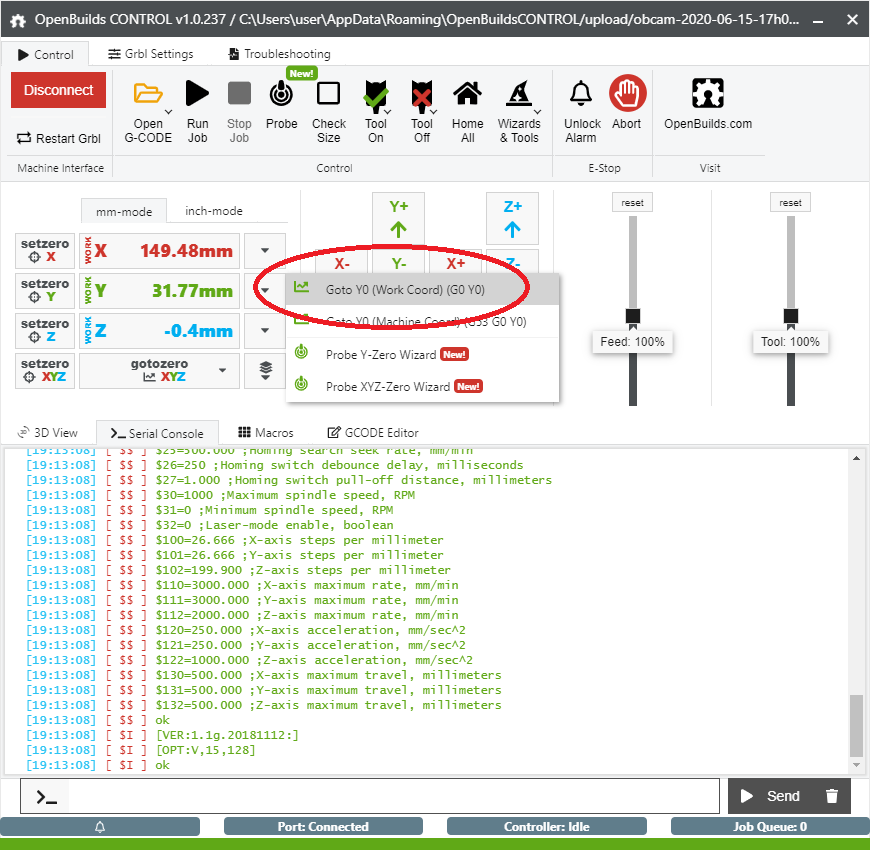The height and width of the screenshot is (850, 870).
Task: Switch to the 3D View tab
Action: 48,432
